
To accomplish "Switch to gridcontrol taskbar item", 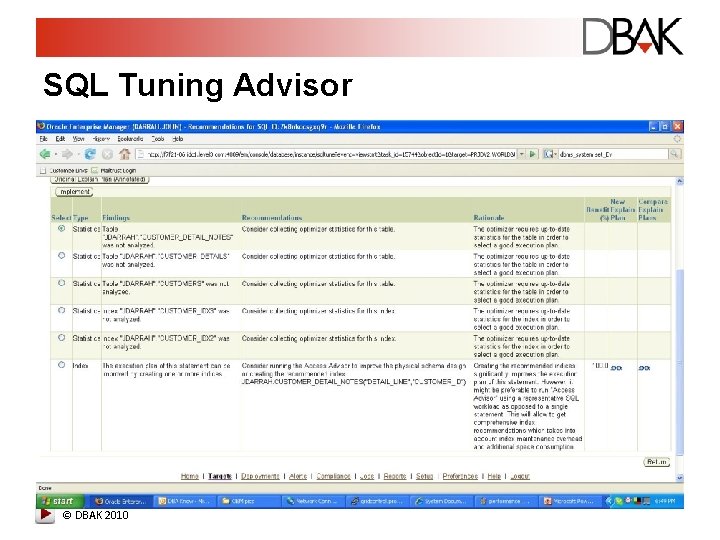I will [x=376, y=501].
